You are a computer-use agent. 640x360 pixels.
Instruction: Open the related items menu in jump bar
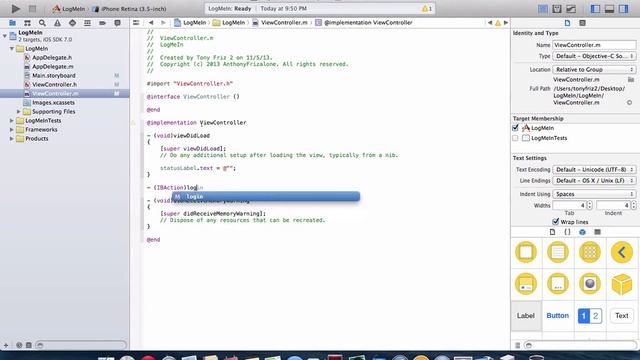point(136,23)
